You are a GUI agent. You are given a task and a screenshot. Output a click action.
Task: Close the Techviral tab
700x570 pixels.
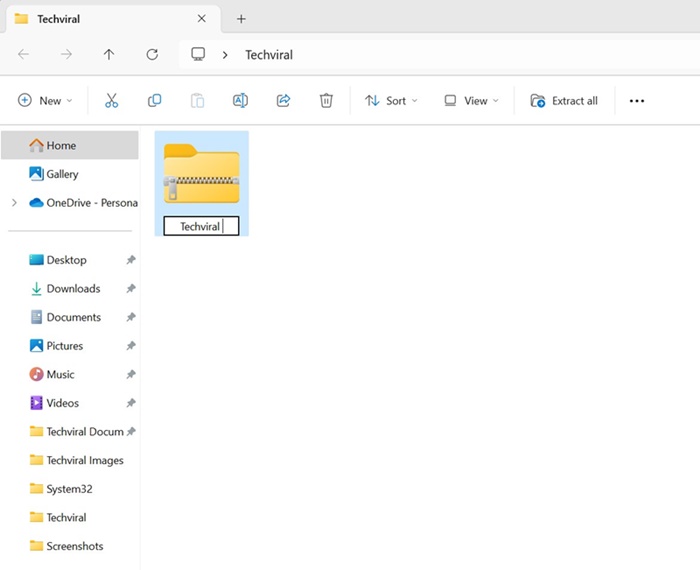point(202,18)
